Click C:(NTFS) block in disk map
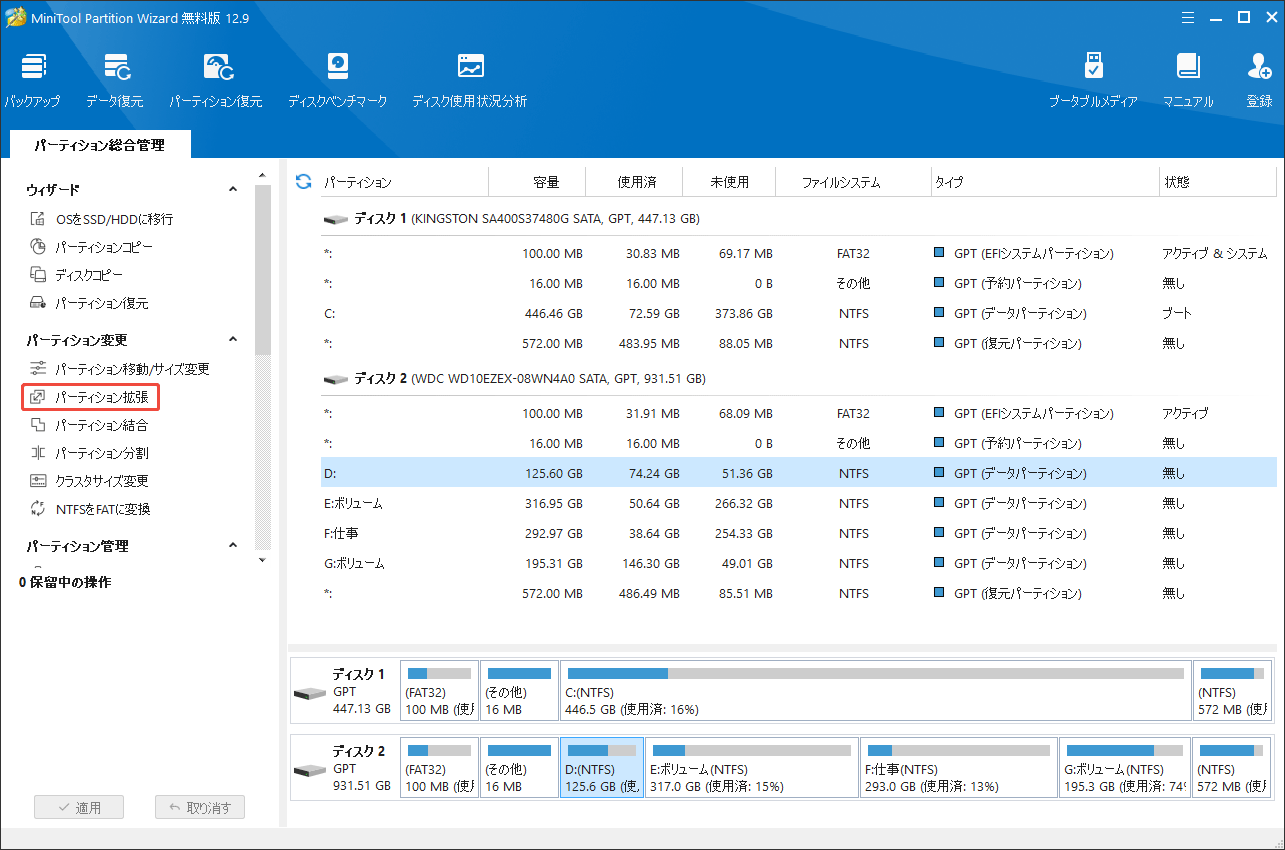The image size is (1285, 850). pos(876,691)
